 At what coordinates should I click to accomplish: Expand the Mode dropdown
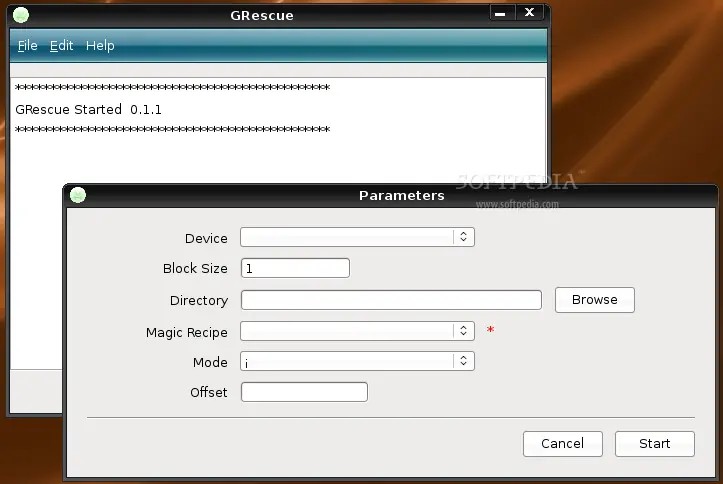pos(357,361)
